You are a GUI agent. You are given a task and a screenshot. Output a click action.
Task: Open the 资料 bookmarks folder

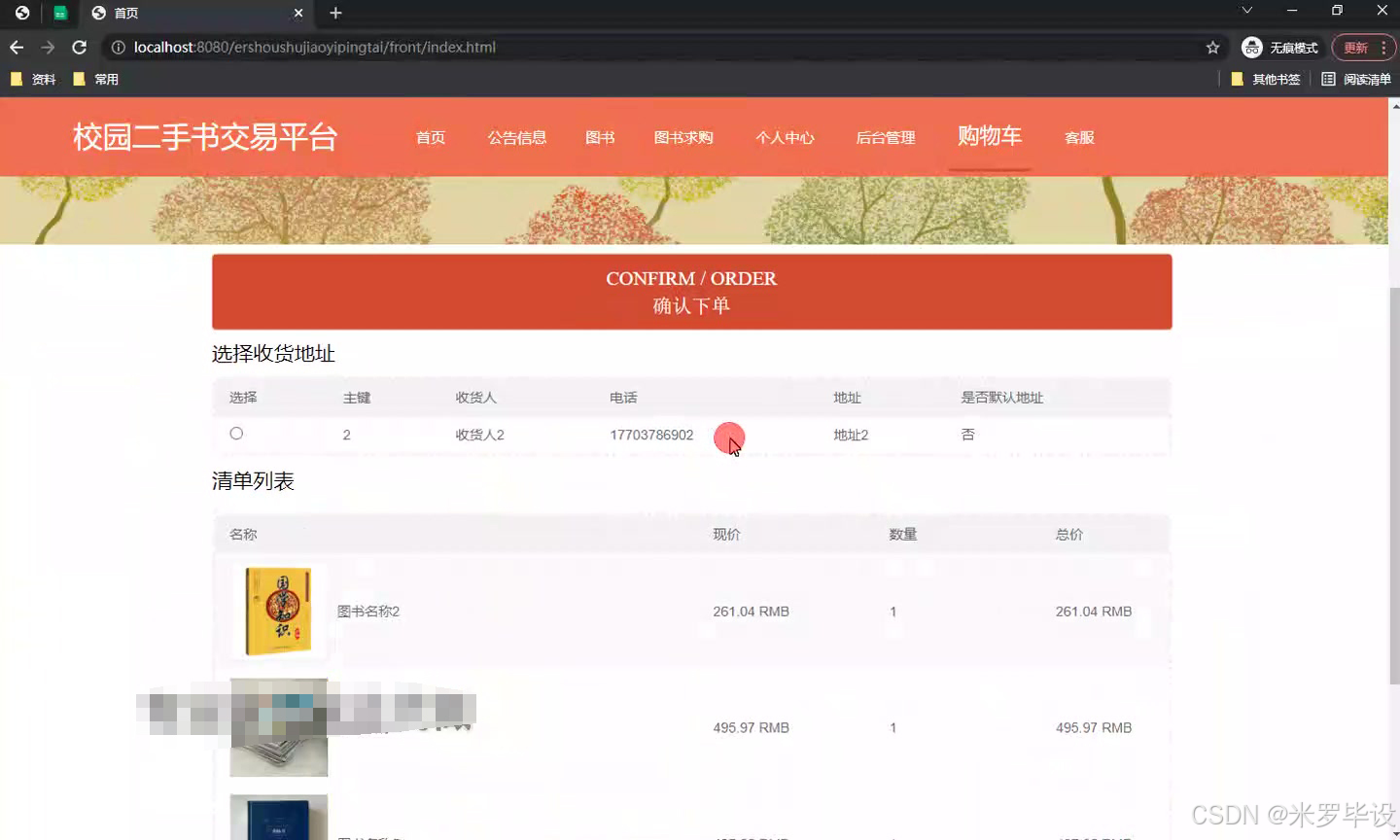pos(33,79)
